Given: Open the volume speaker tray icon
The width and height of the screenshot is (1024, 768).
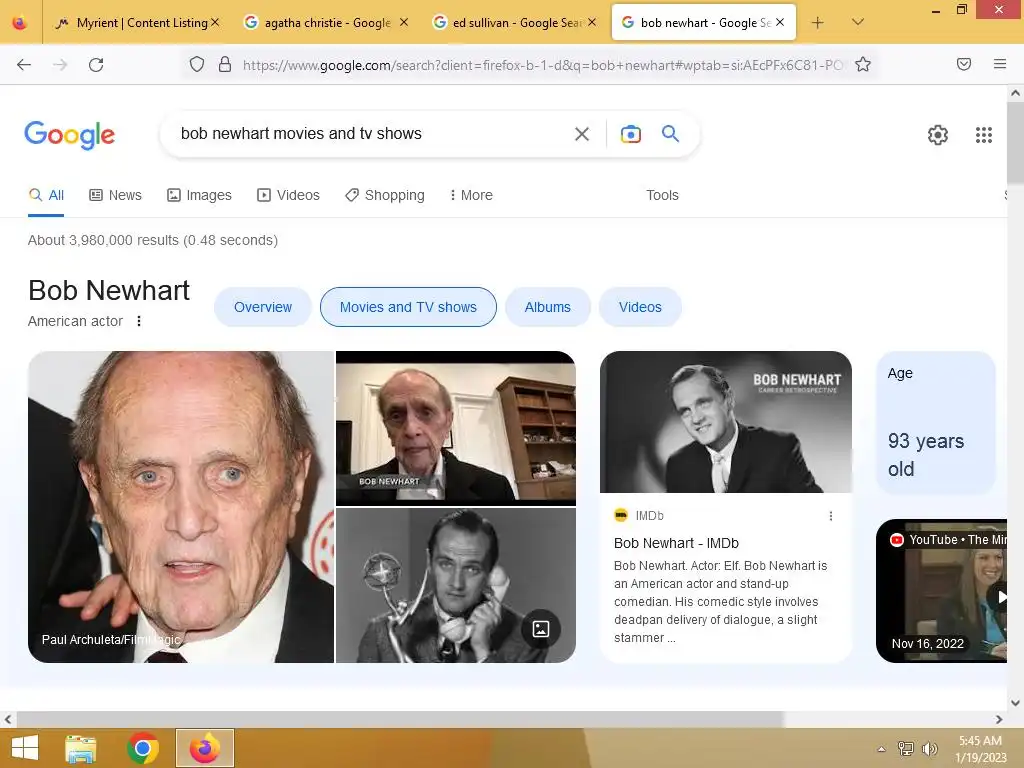Looking at the screenshot, I should (930, 749).
